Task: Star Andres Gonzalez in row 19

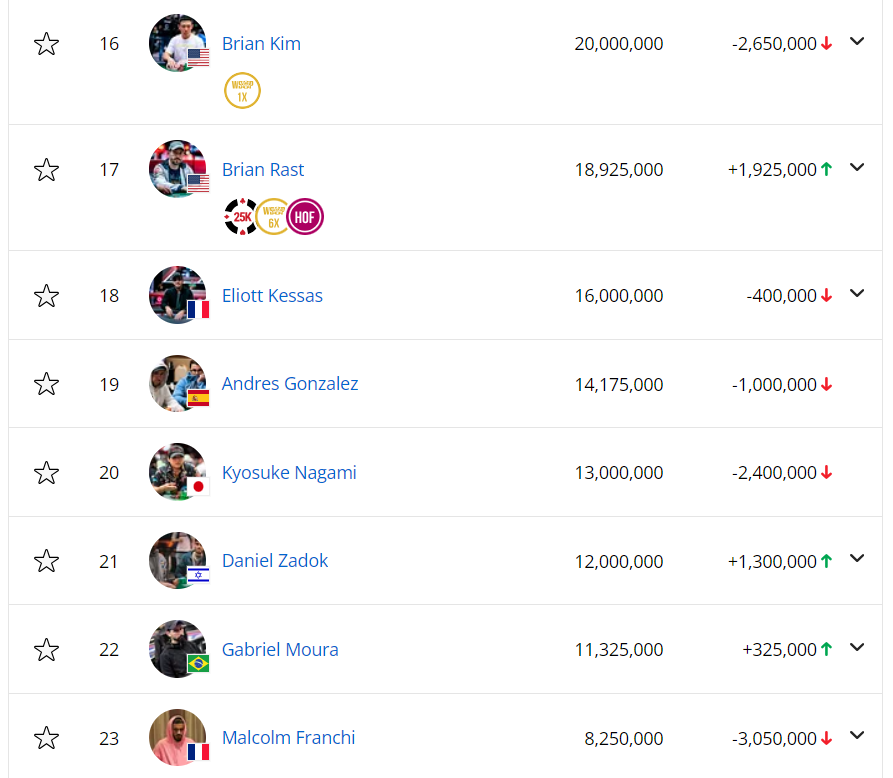Action: point(46,384)
